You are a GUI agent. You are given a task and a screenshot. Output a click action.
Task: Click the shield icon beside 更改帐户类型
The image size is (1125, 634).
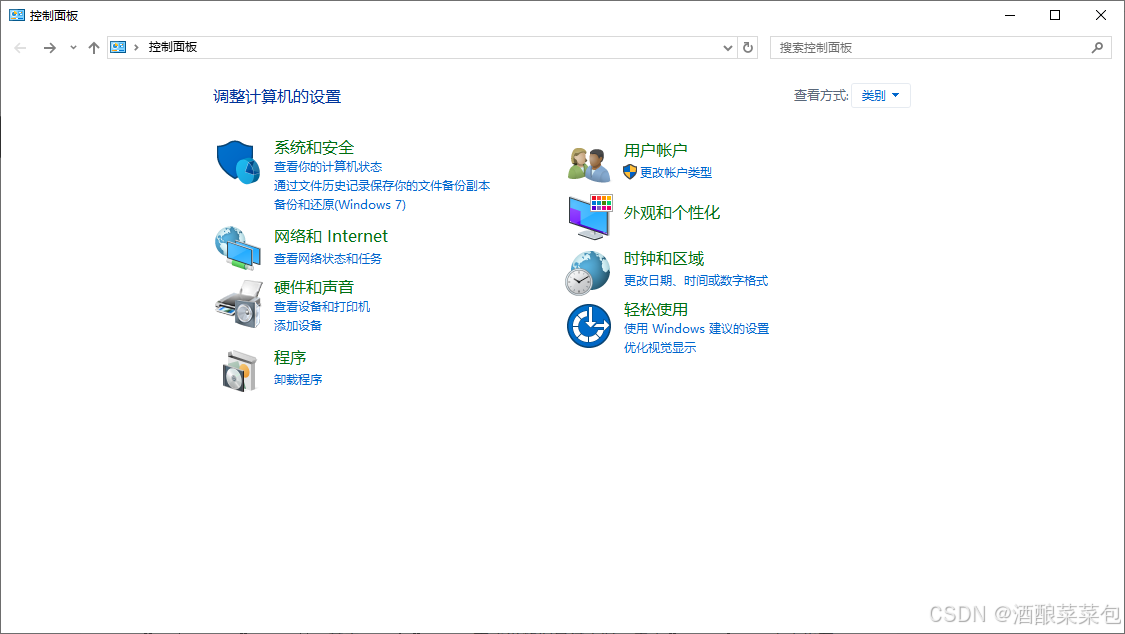click(630, 172)
